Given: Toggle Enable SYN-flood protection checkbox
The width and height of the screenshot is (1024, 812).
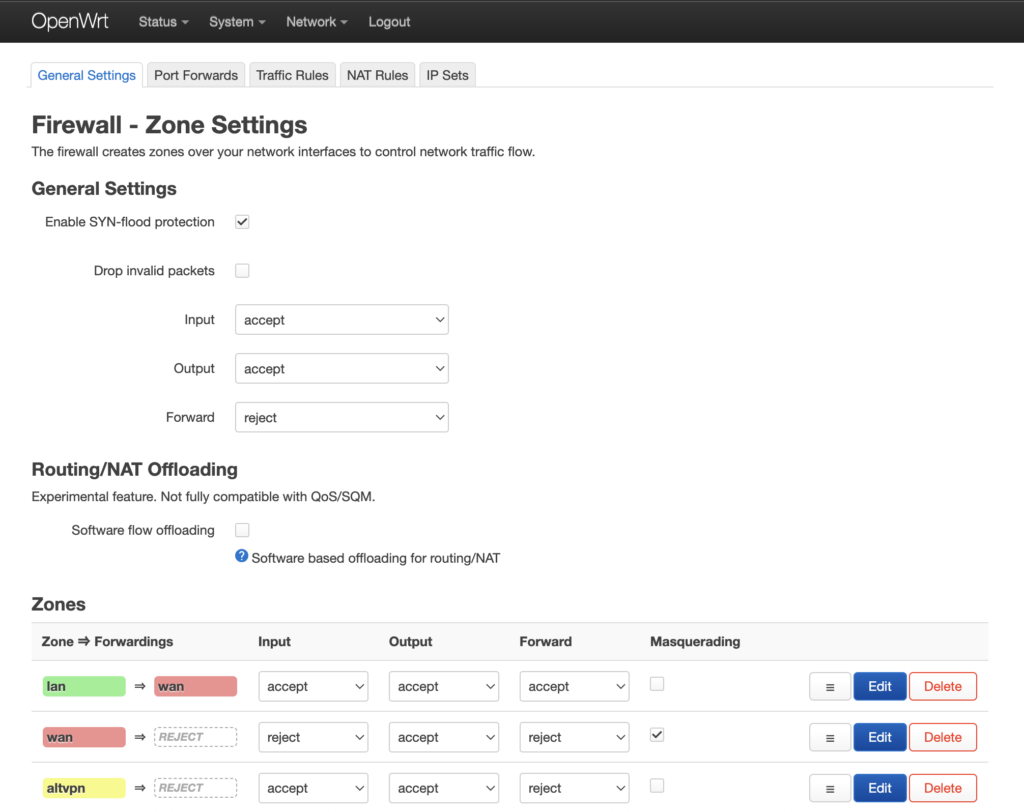Looking at the screenshot, I should pos(242,222).
